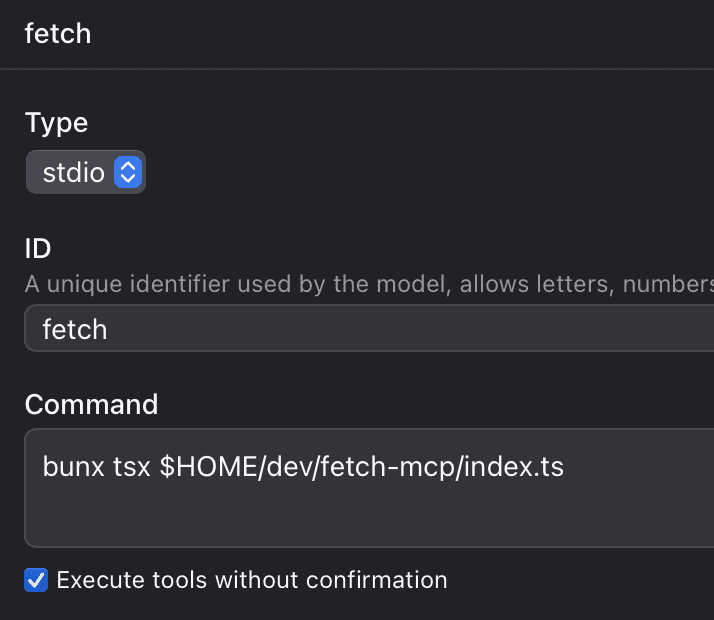Viewport: 714px width, 620px height.
Task: Click the 'Execute tools without confirmation' label text
Action: (252, 580)
